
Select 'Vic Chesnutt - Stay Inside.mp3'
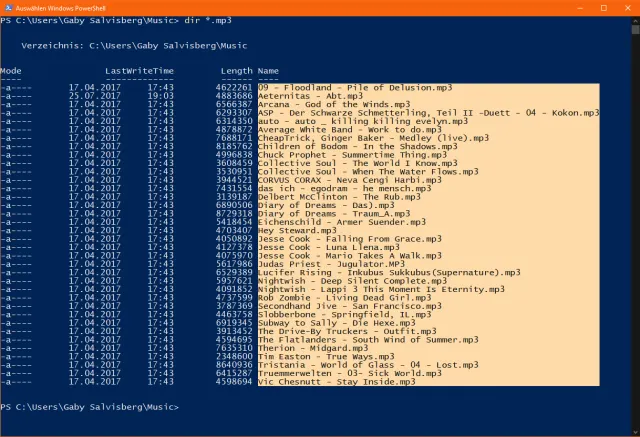337,382
